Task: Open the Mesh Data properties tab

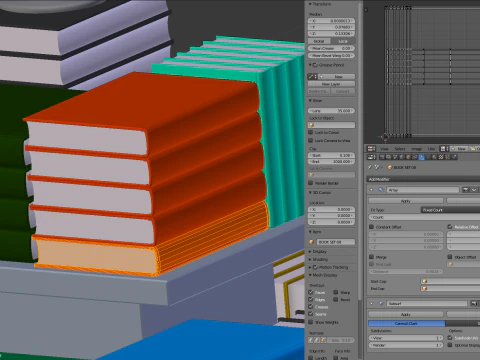Action: click(428, 157)
